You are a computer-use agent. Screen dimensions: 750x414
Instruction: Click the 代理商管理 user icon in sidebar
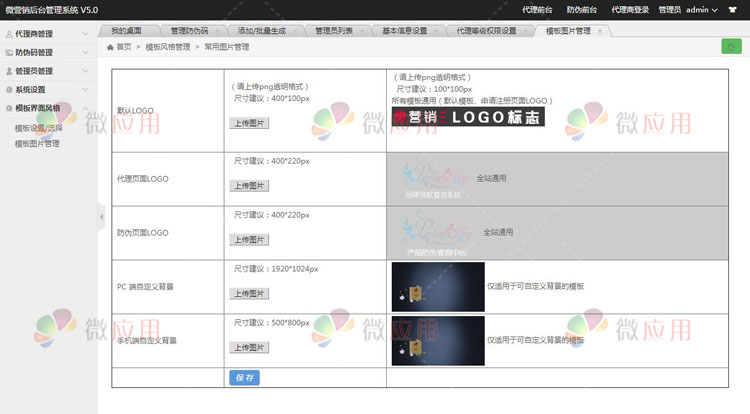9,34
